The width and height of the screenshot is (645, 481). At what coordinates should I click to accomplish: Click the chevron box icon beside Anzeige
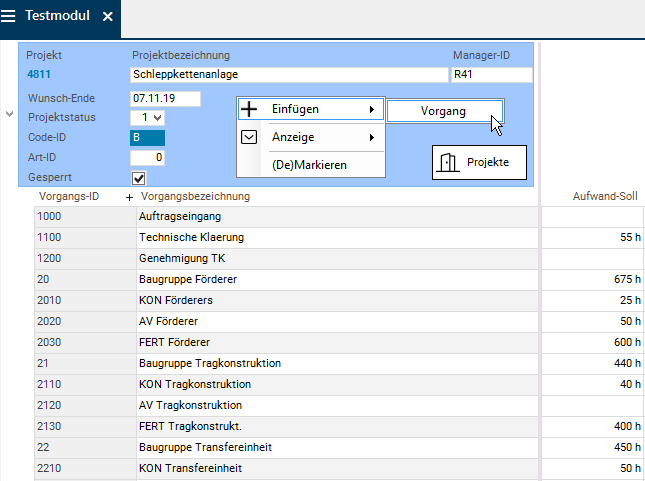coord(249,137)
